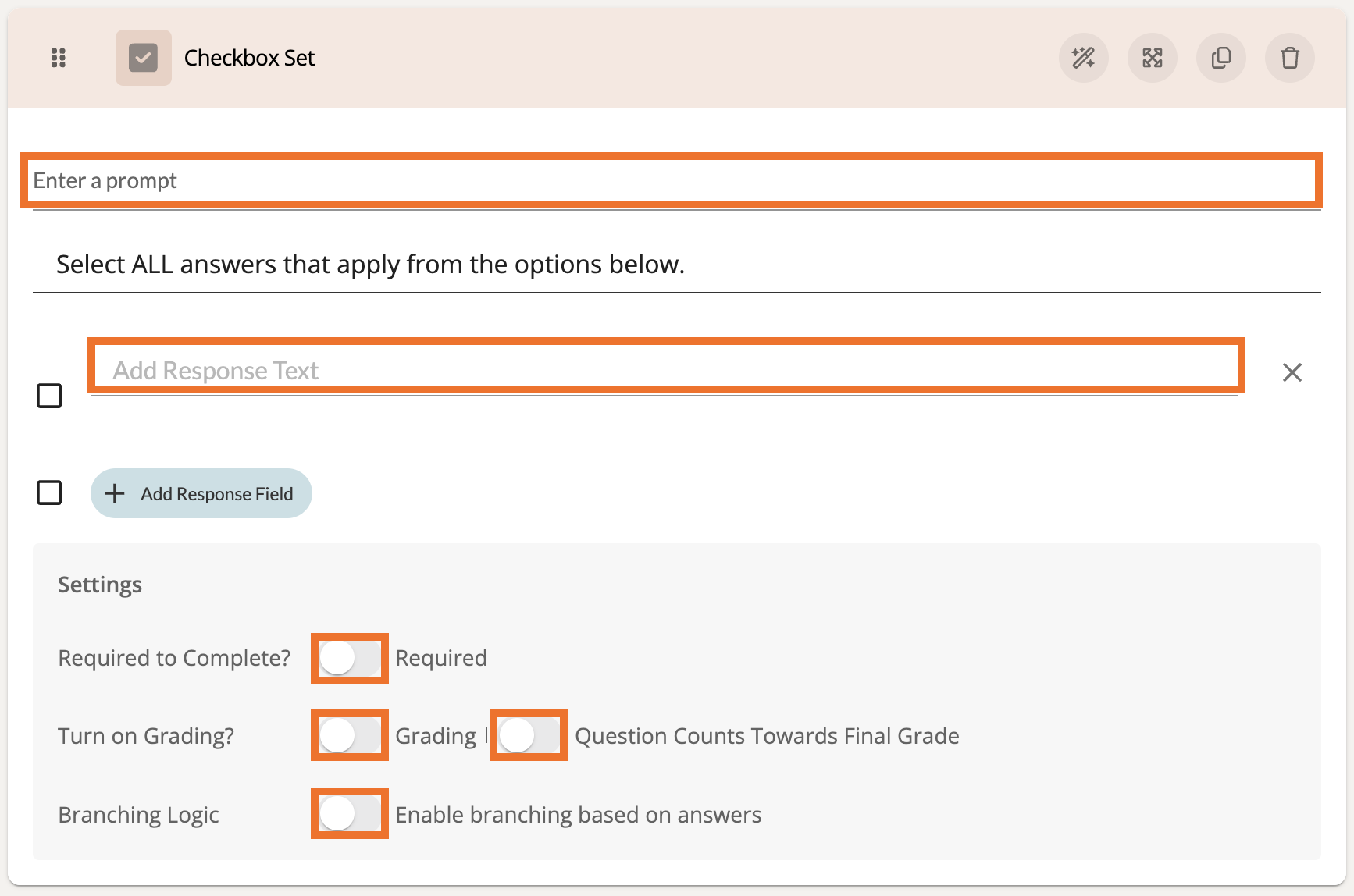Click the Enter a prompt field
The width and height of the screenshot is (1354, 896).
coord(672,181)
